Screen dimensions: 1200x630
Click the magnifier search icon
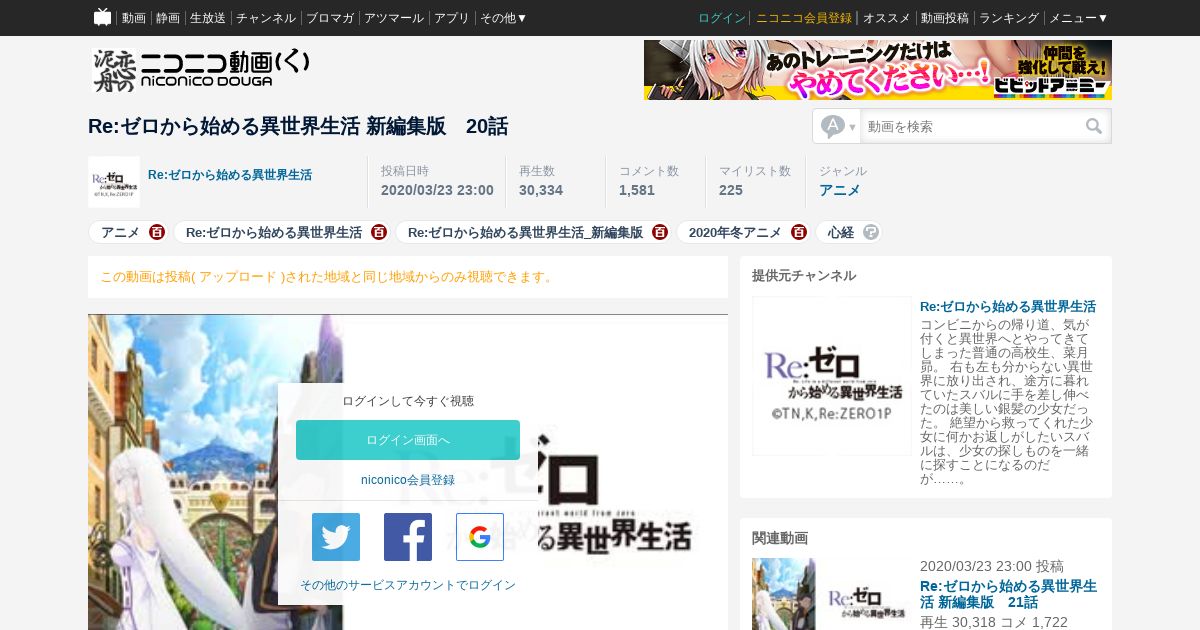(x=1094, y=126)
